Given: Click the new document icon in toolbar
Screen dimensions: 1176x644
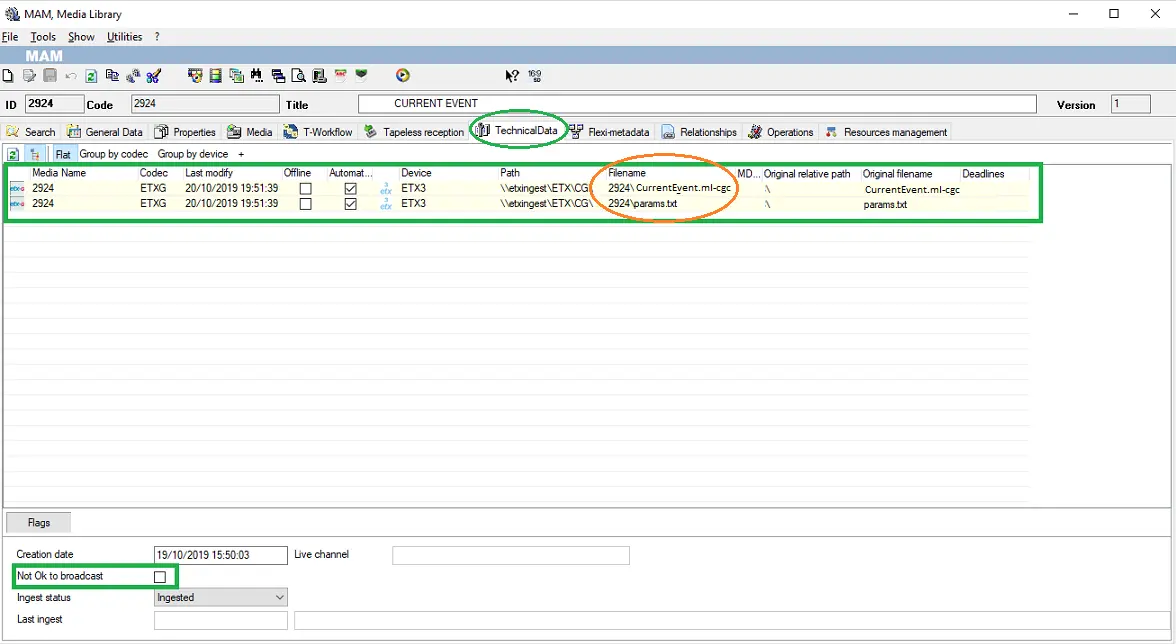Looking at the screenshot, I should click(x=9, y=76).
